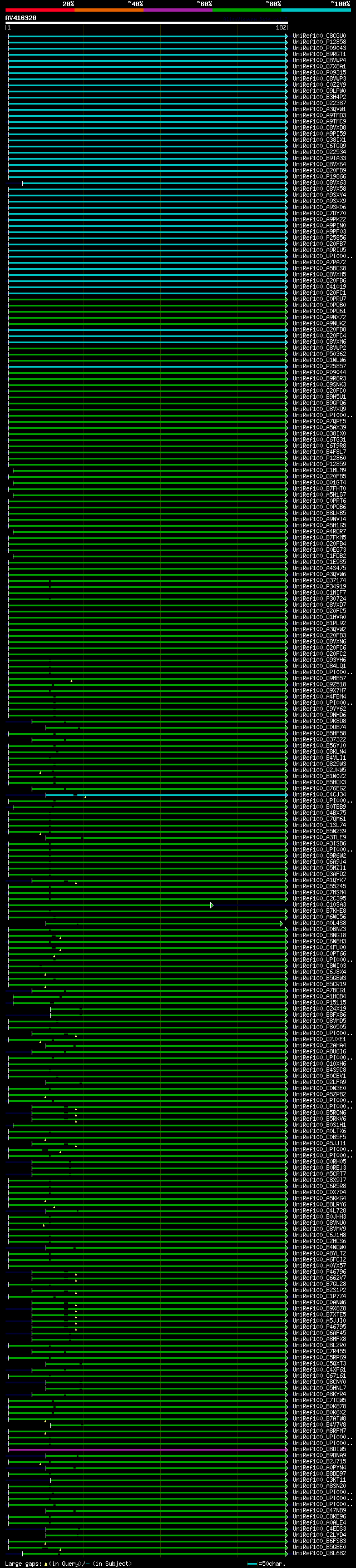Select the UniRef100_B9IA33 label
356x1568 pixels.
coord(319,159)
